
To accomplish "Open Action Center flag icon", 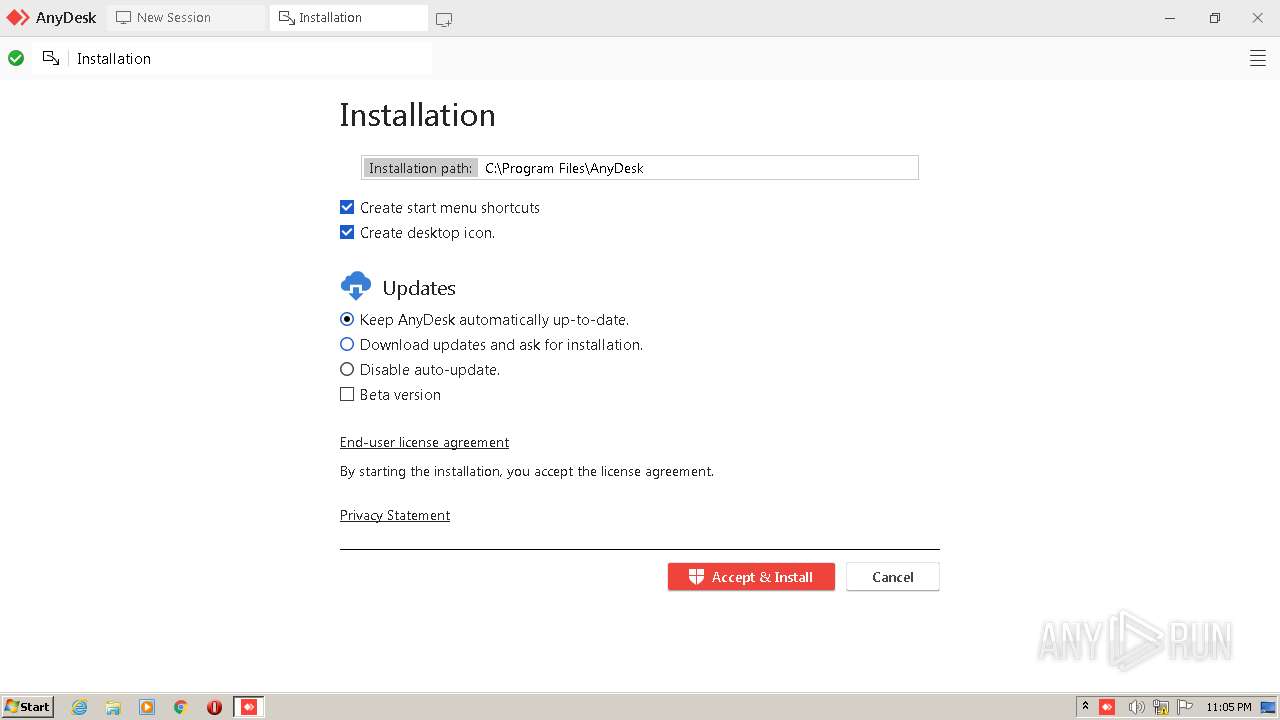I will coord(1185,707).
